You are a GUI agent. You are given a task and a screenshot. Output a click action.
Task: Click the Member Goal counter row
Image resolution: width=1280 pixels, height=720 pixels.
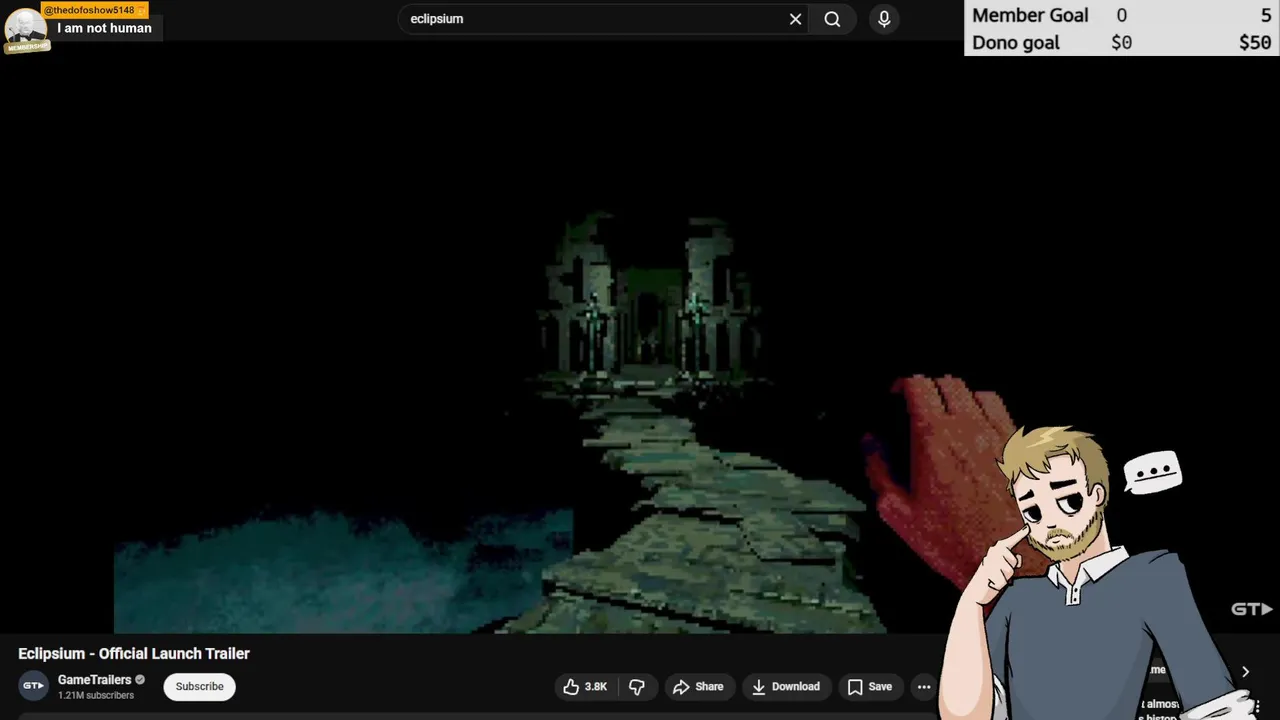1122,15
